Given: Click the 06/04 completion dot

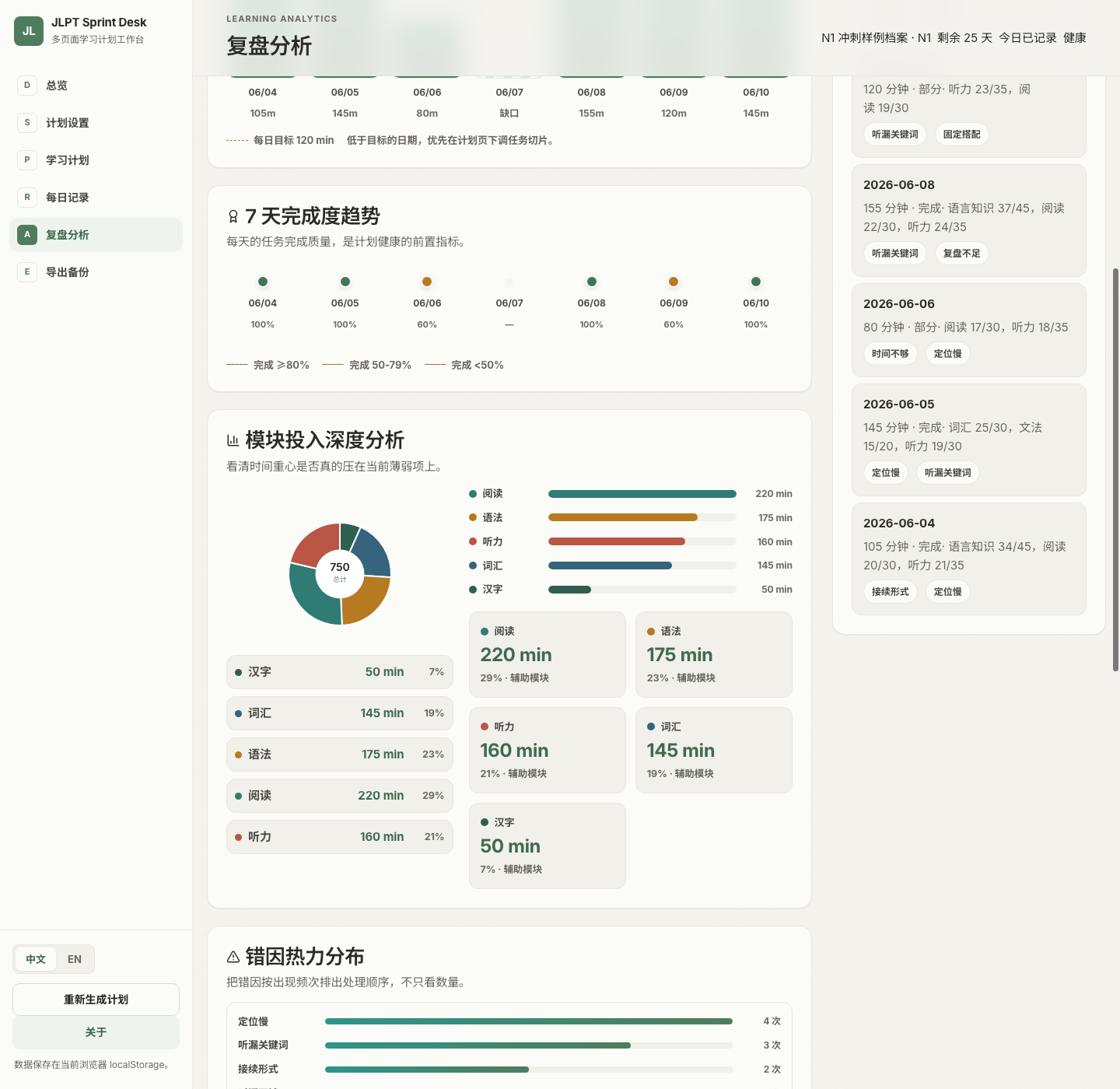Looking at the screenshot, I should (263, 282).
